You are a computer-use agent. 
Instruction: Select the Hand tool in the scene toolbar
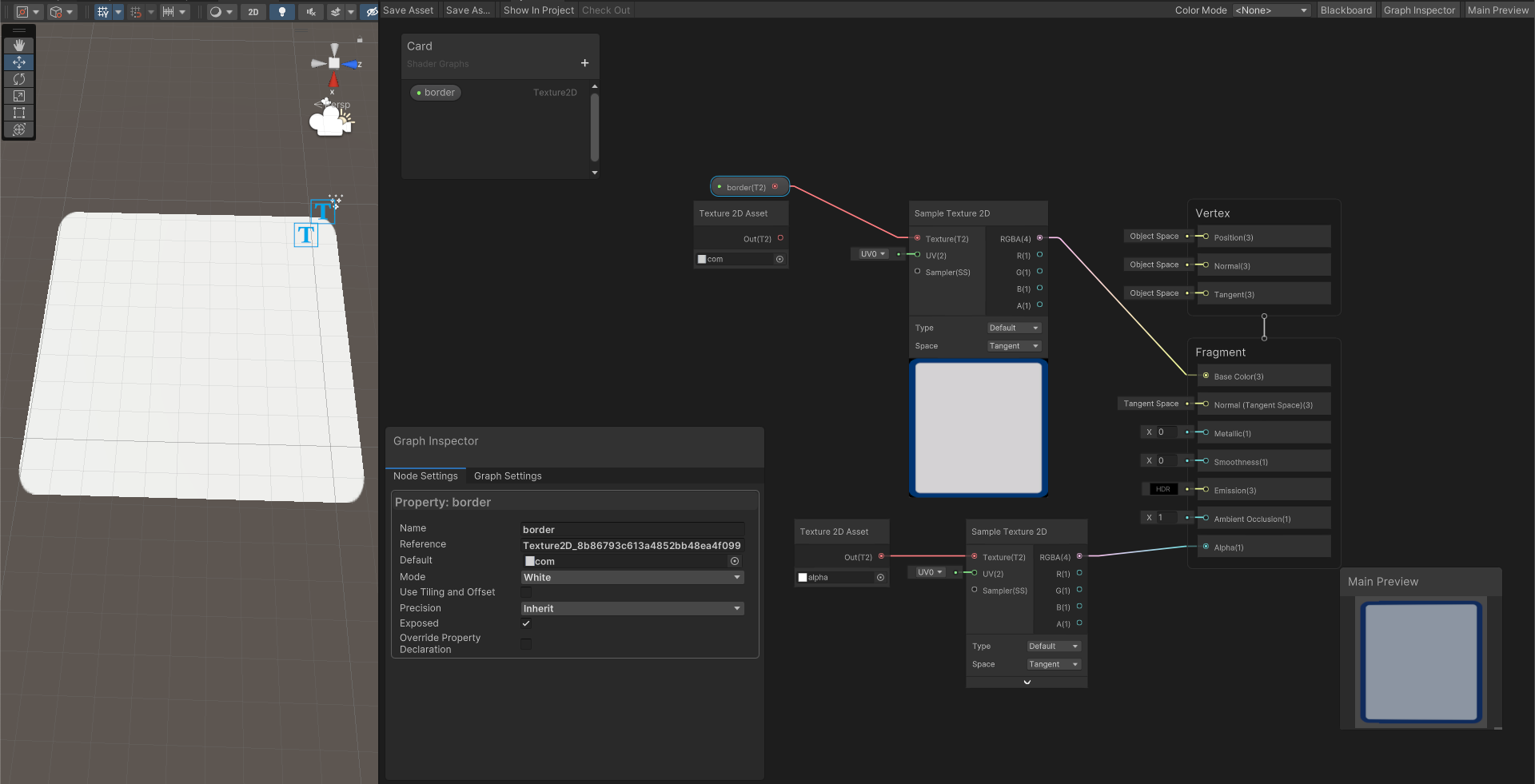tap(19, 45)
